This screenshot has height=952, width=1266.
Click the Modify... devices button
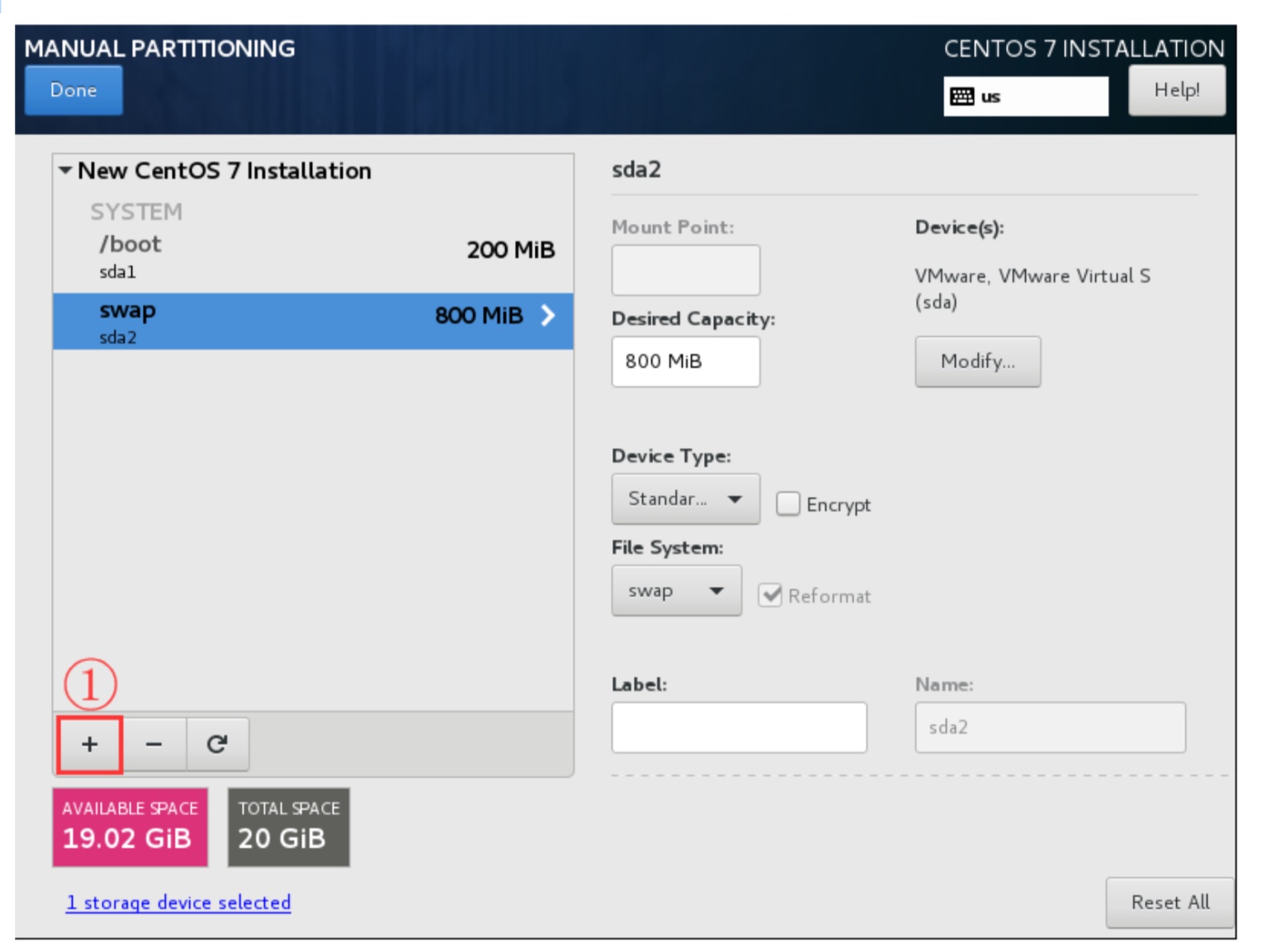pos(977,361)
